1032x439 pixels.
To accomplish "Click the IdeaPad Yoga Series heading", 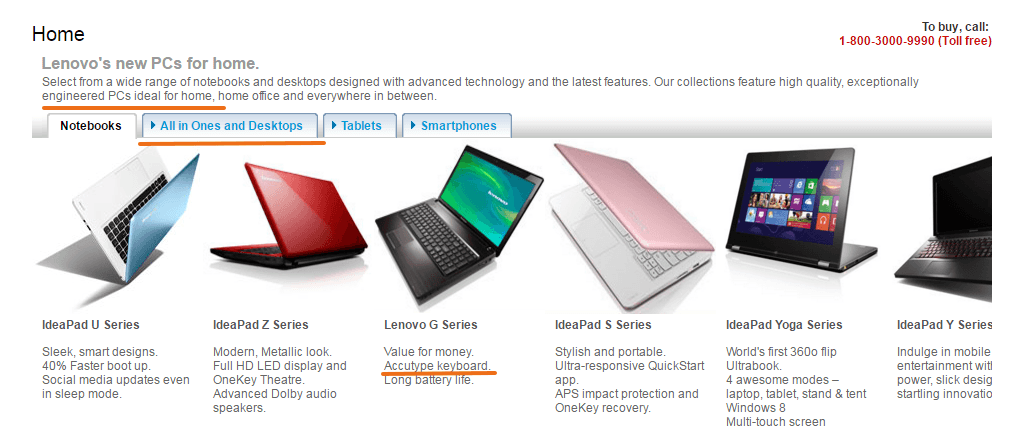I will (x=784, y=325).
